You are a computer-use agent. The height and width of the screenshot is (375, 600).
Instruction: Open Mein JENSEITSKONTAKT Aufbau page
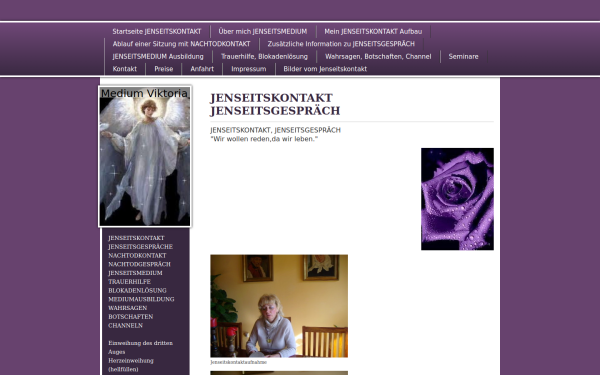tap(373, 31)
